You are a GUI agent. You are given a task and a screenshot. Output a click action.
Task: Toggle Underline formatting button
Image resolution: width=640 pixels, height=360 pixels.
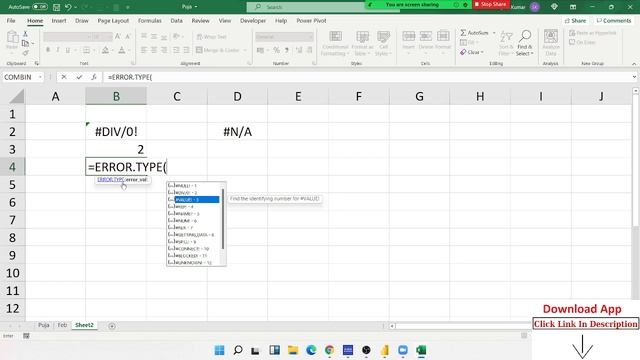68,50
